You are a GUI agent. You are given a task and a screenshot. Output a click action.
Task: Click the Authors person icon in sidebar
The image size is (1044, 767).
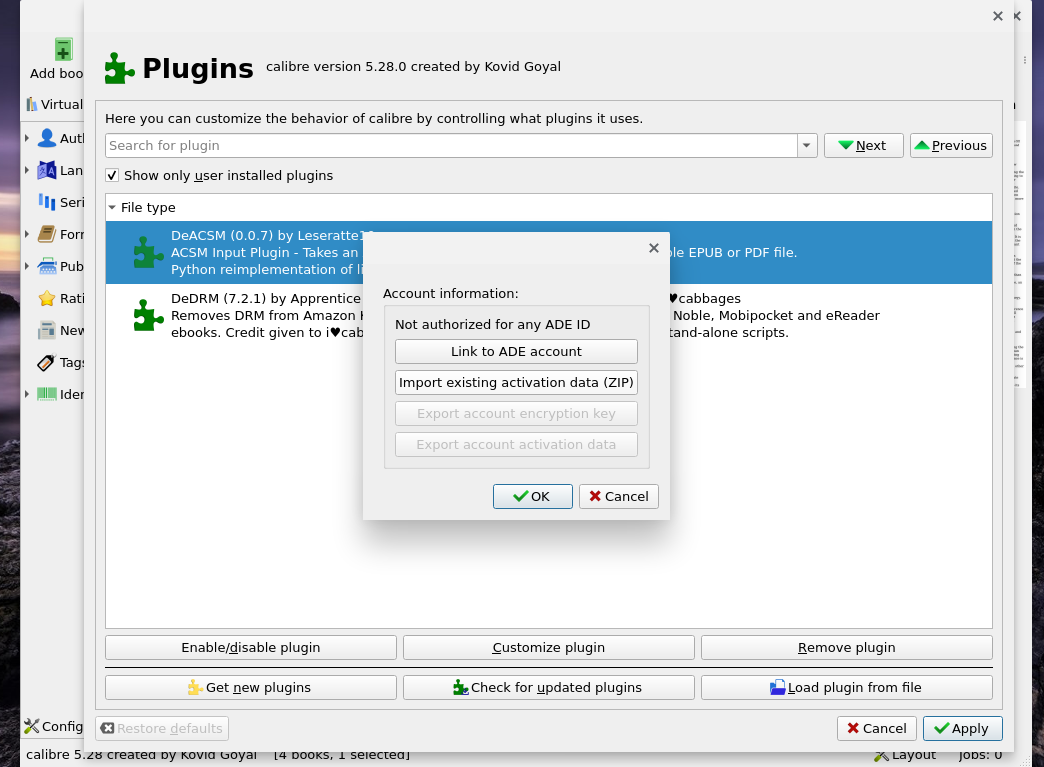point(46,139)
